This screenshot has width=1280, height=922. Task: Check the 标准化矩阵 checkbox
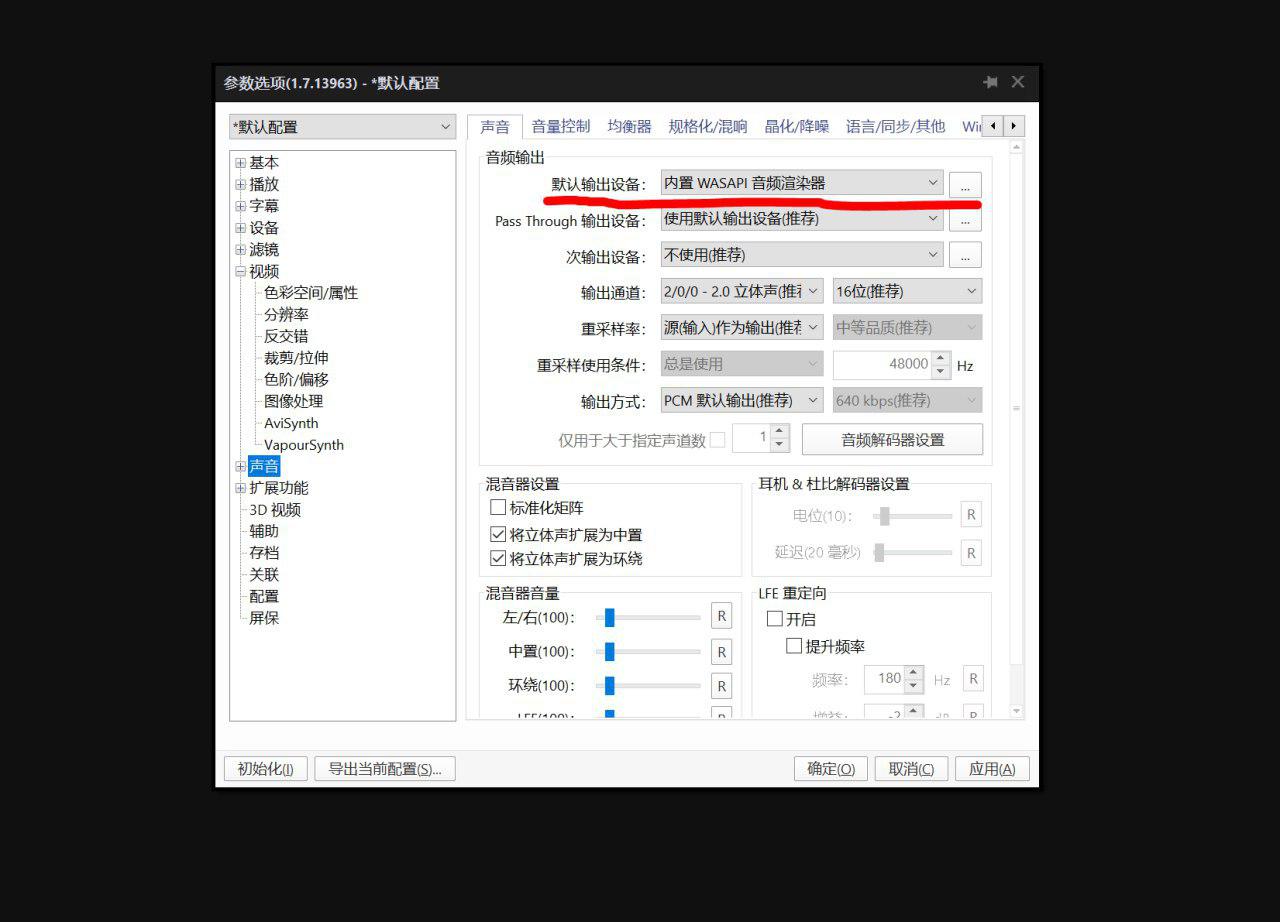pos(498,508)
